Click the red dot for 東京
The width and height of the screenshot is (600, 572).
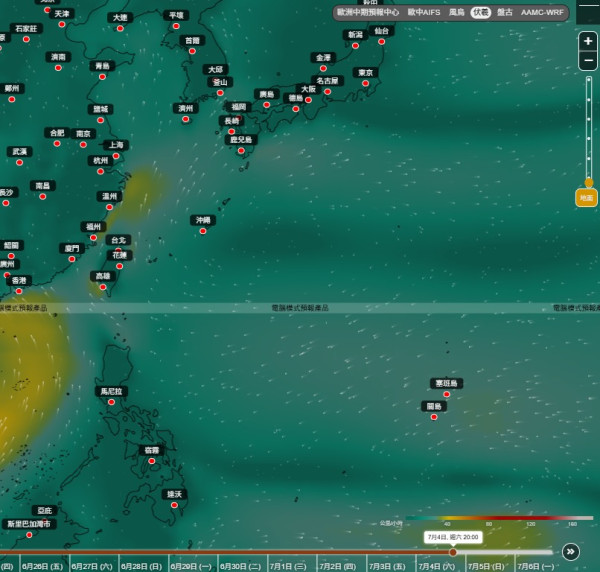(x=365, y=83)
